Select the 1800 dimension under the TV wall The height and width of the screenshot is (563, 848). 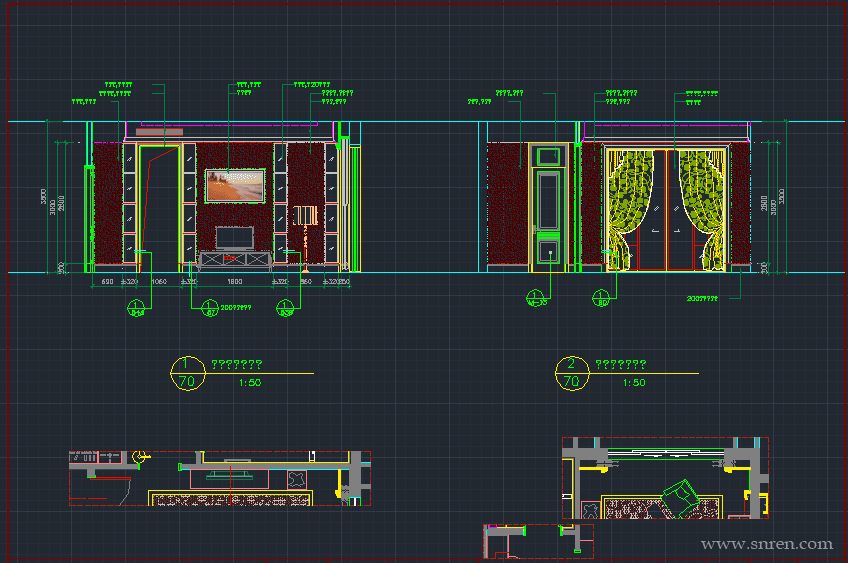pyautogui.click(x=235, y=282)
